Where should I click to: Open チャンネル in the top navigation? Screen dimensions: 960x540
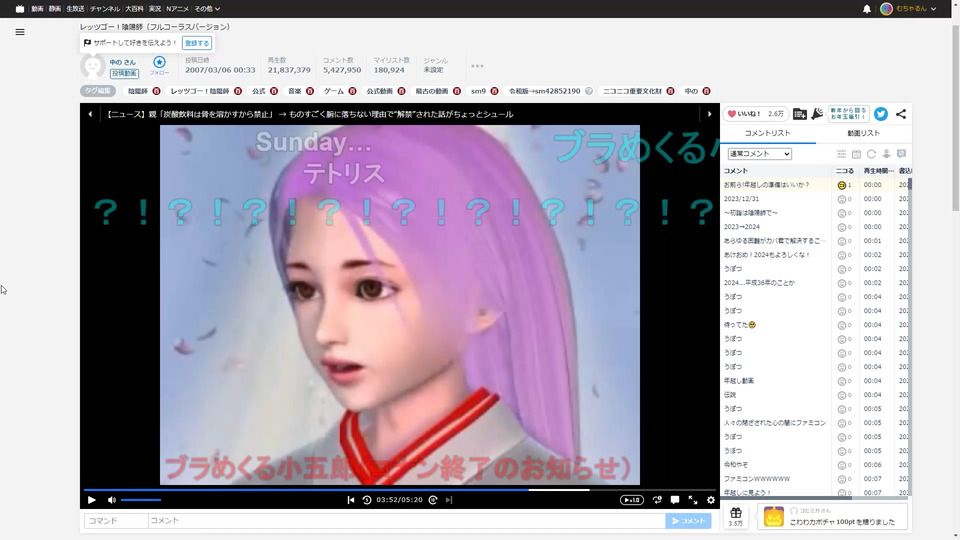coord(105,9)
